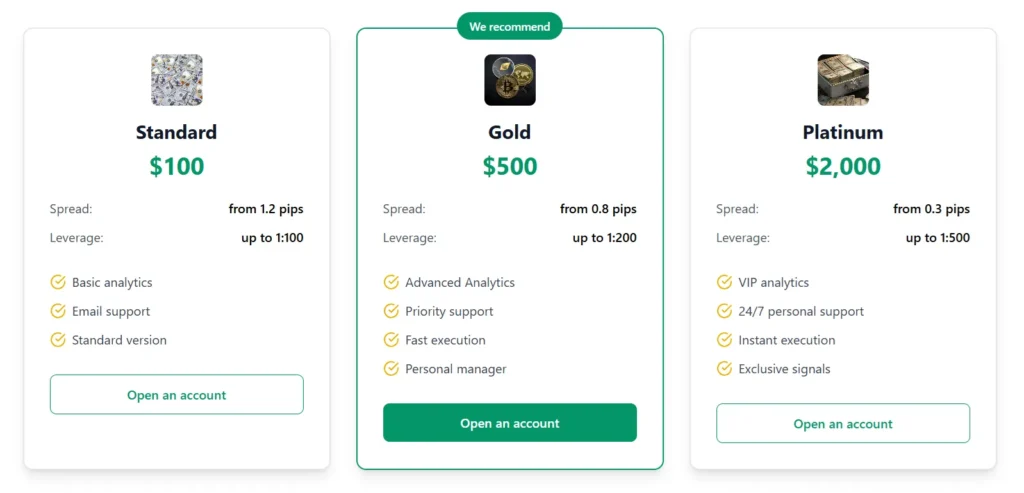Image resolution: width=1024 pixels, height=493 pixels.
Task: Click the VIP analytics checkmark icon
Action: 724,283
